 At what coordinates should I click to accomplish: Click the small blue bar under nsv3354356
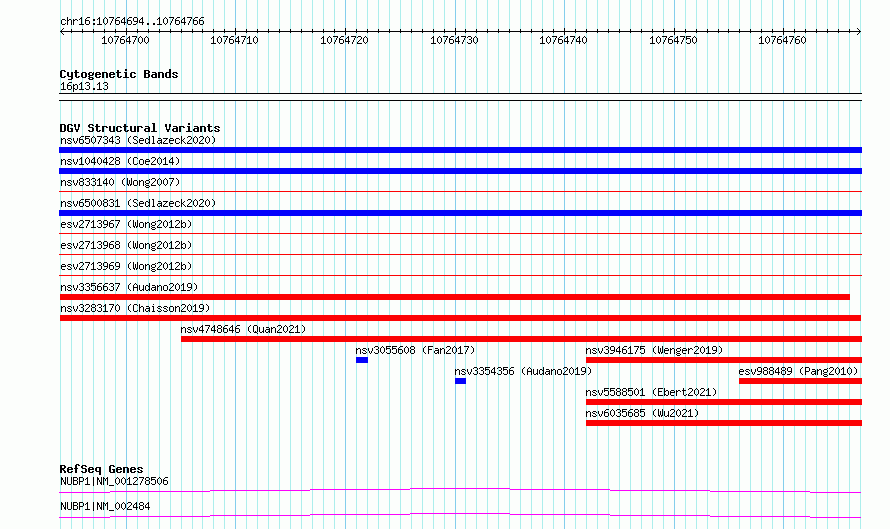460,381
